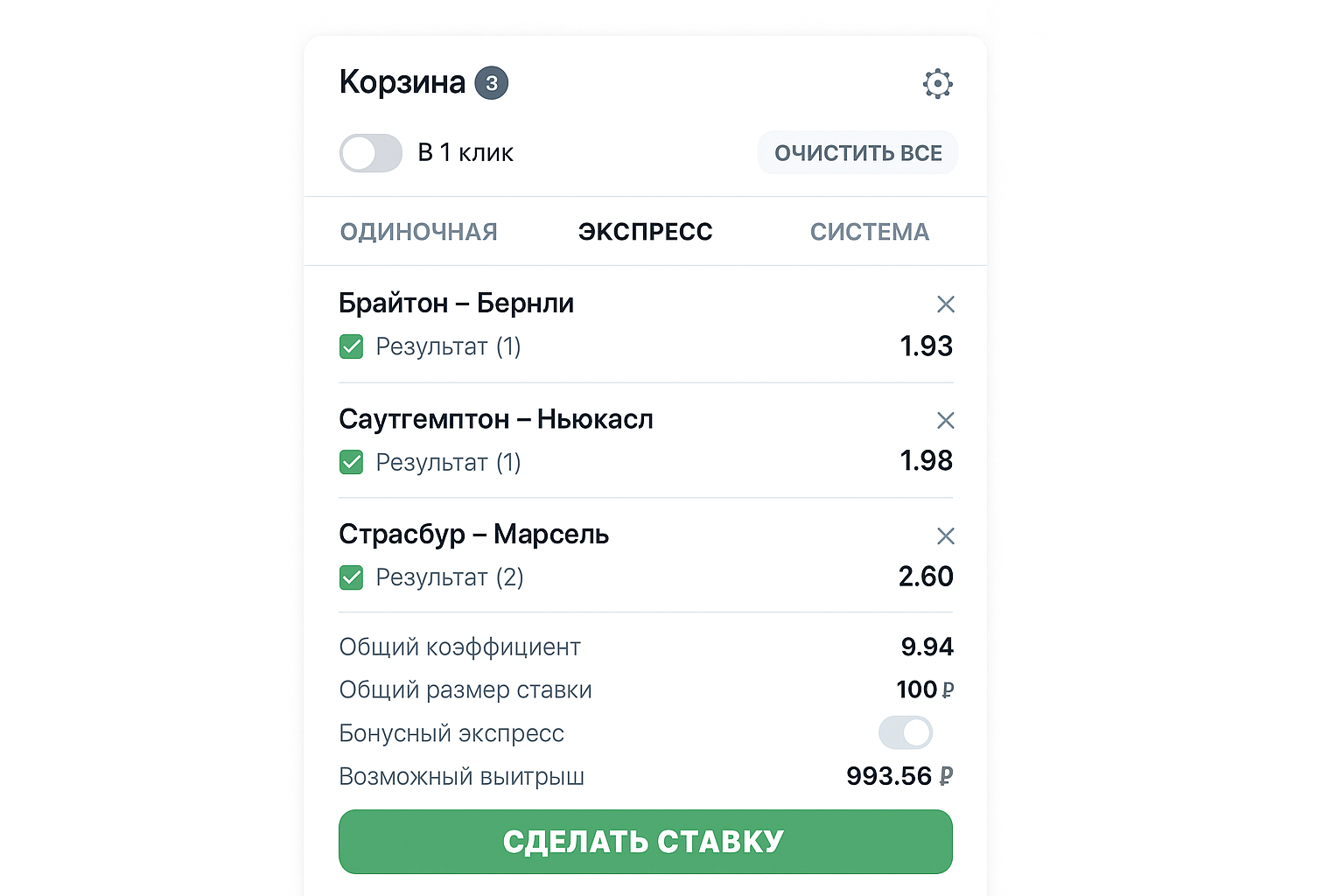Screen dimensions: 1344x896
Task: Remove the Страсбур – Марсель bet
Action: (946, 535)
